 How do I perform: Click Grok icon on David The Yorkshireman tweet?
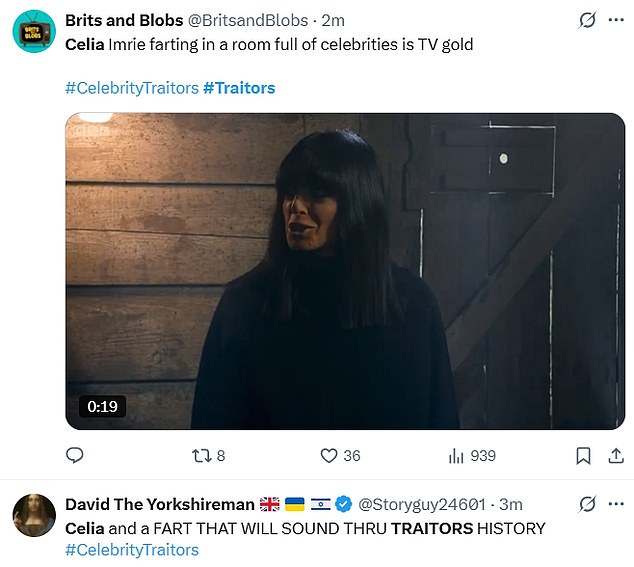[x=588, y=503]
